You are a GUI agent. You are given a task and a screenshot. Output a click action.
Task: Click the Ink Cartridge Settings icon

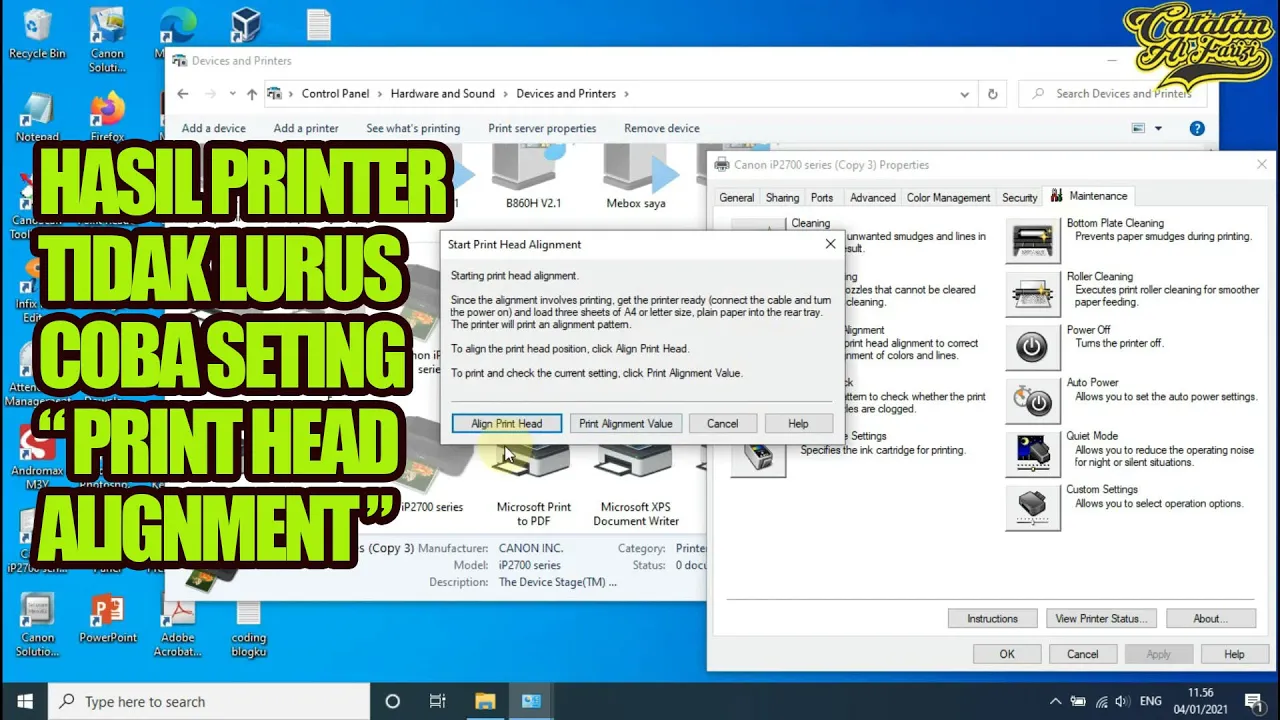click(x=758, y=454)
